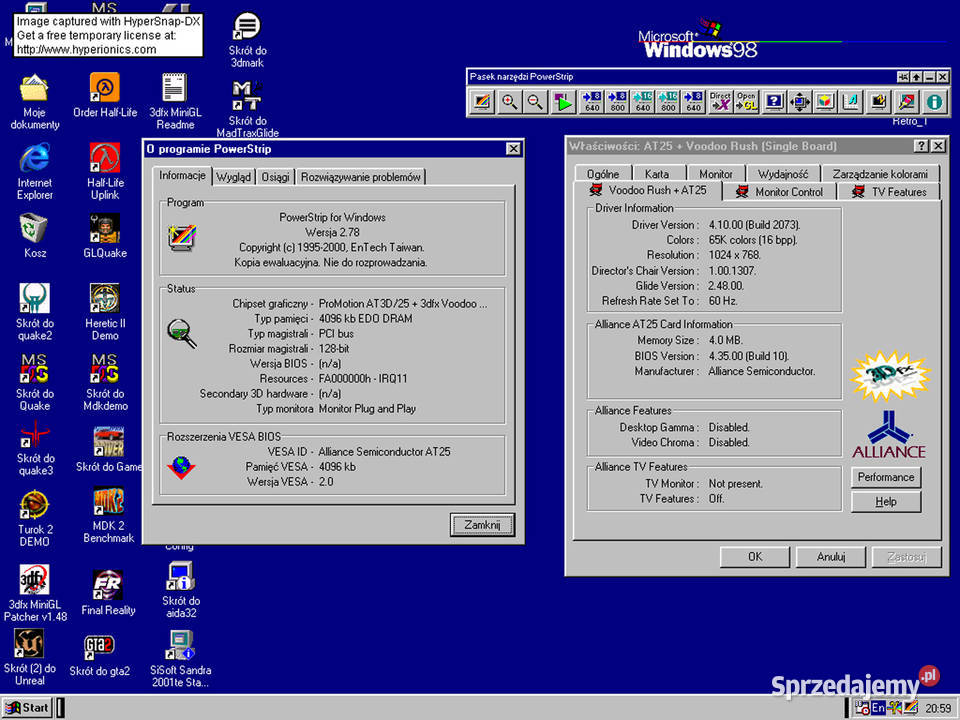960x720 pixels.
Task: Select the GLQuake desktop icon
Action: [105, 236]
